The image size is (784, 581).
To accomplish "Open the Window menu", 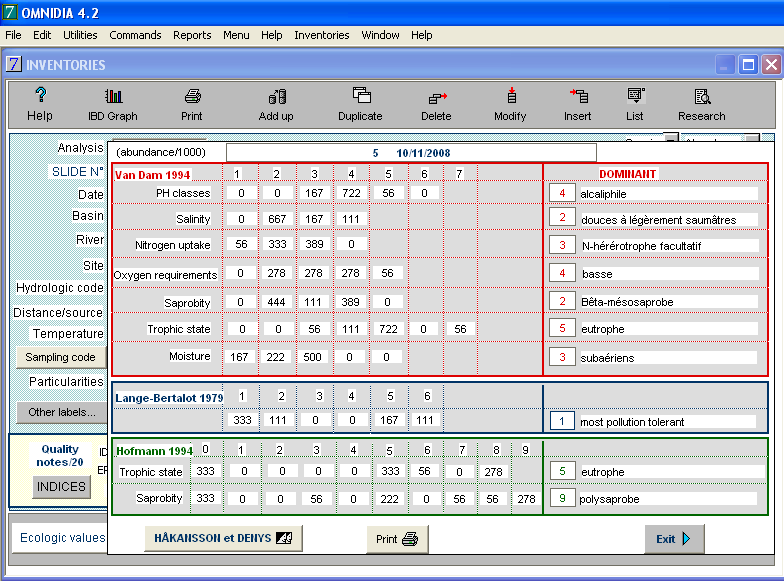I will 380,35.
